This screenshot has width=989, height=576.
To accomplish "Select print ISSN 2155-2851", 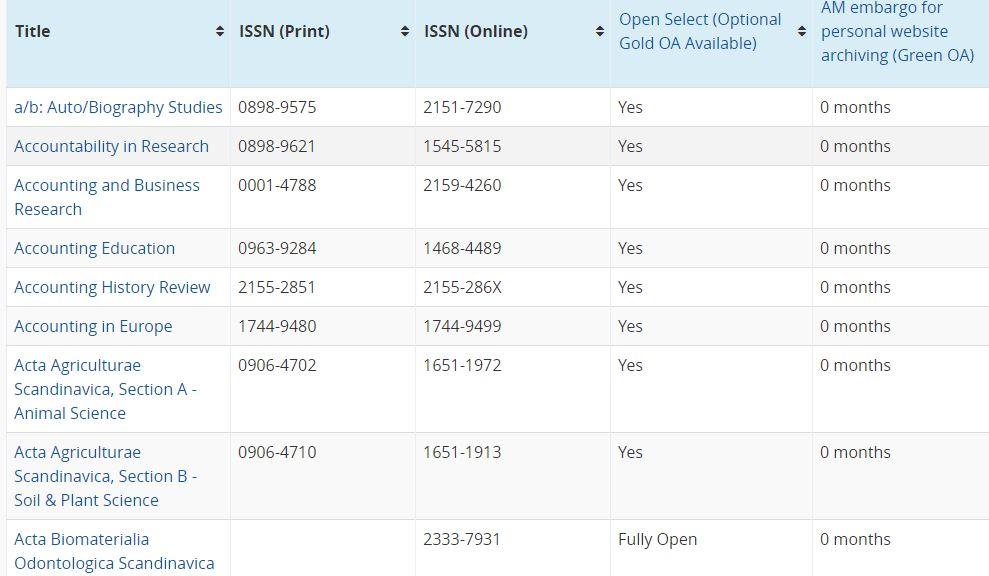I will pos(277,288).
